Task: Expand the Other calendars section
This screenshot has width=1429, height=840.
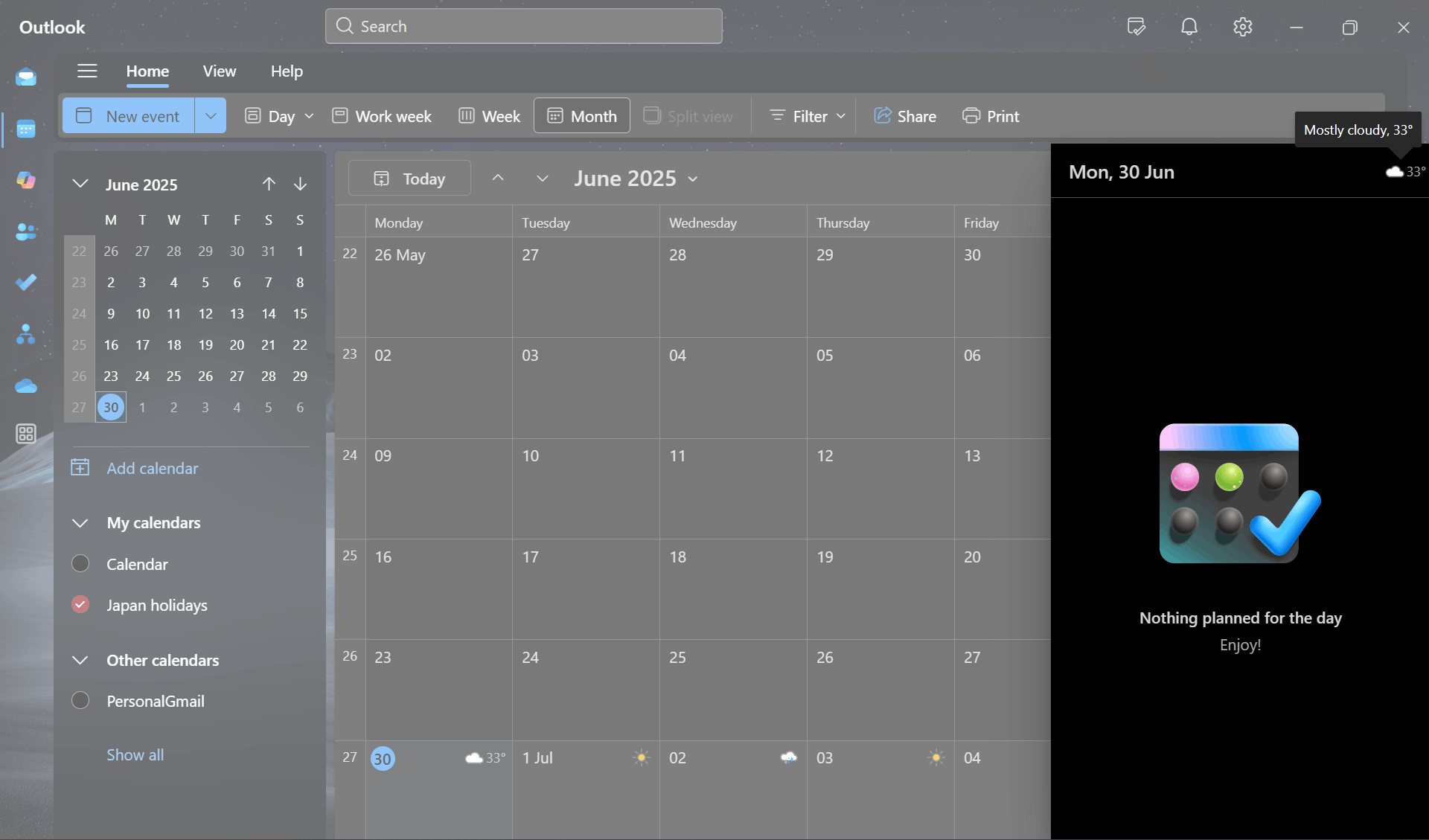Action: 79,660
